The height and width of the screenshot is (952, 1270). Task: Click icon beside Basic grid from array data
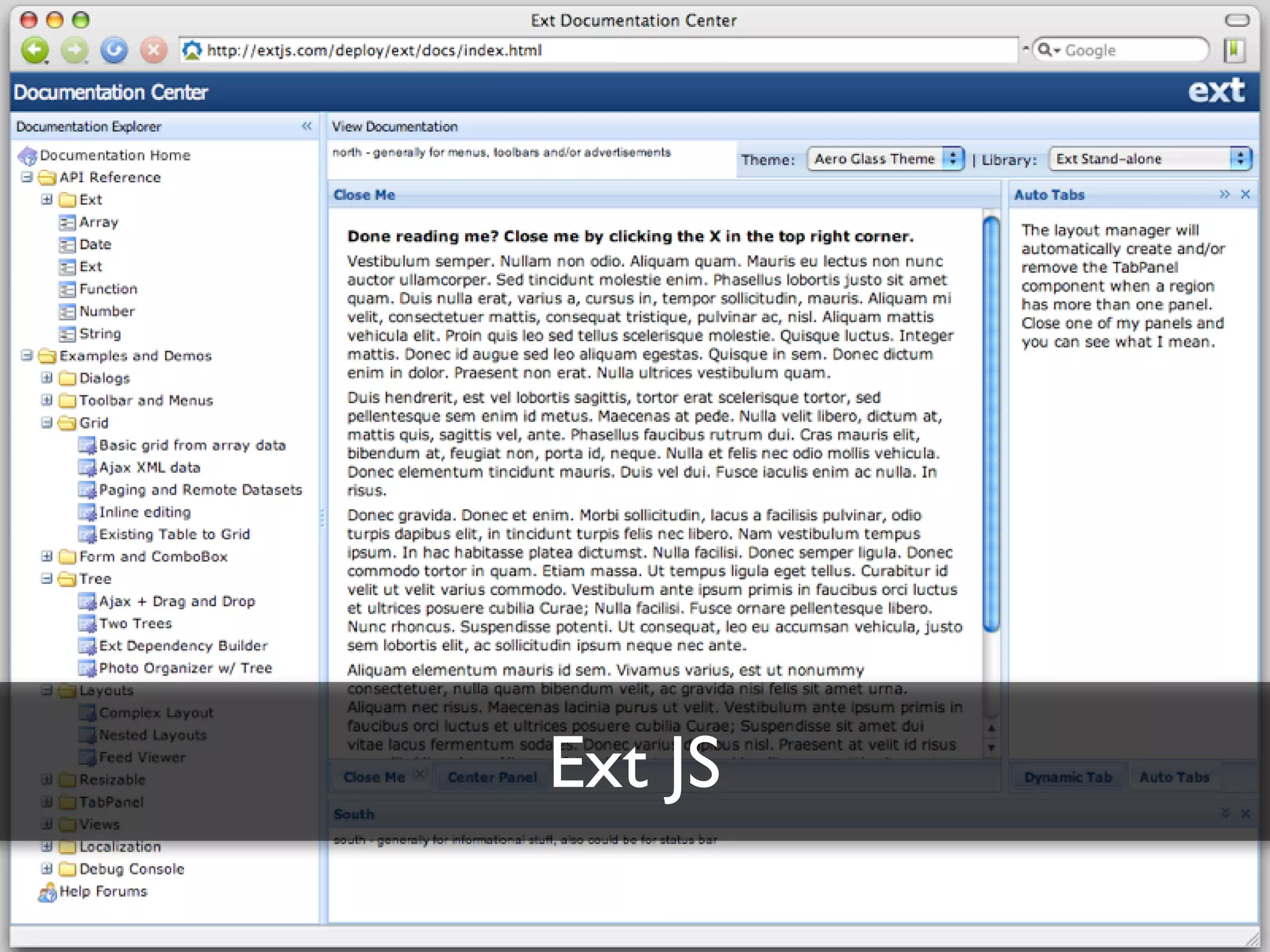tap(87, 445)
